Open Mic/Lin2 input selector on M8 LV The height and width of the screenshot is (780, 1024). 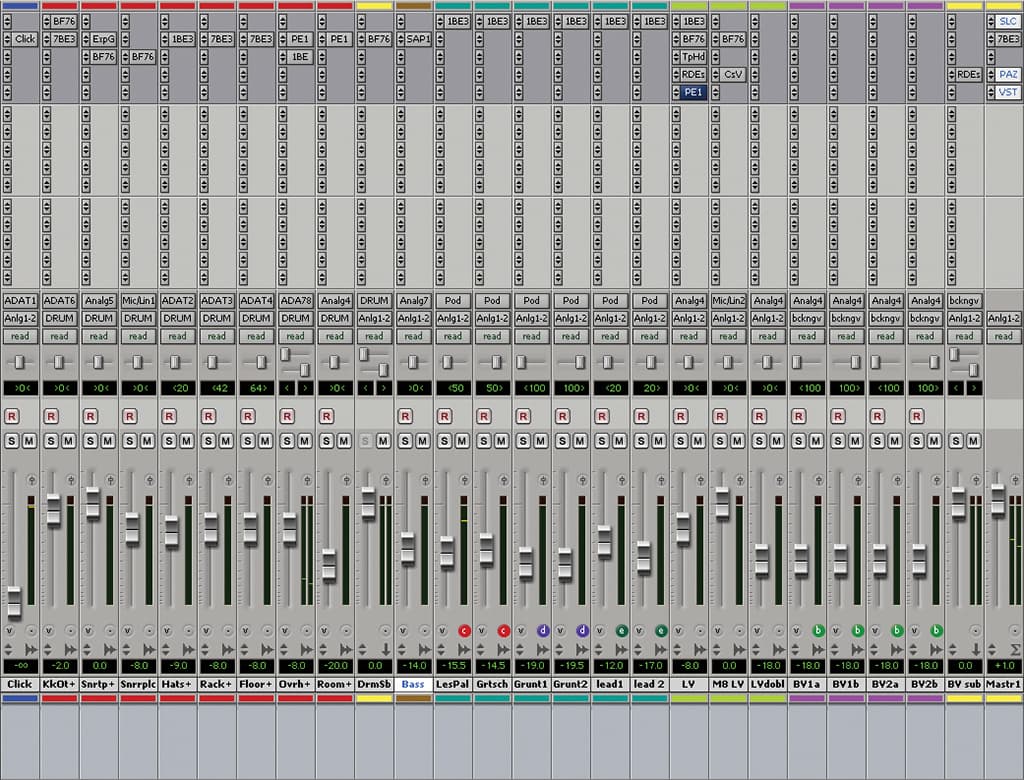pos(728,301)
